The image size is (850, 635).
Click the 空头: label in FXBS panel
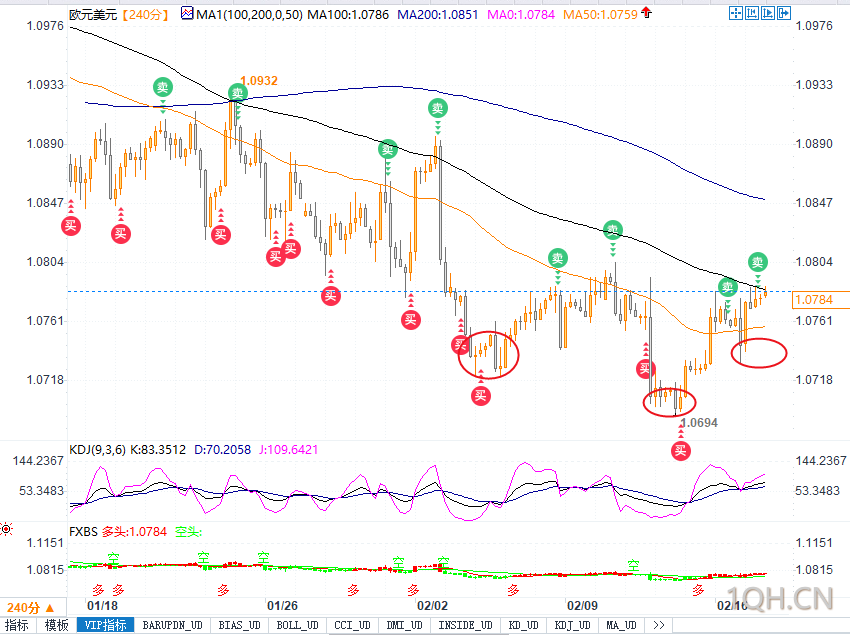[188, 531]
